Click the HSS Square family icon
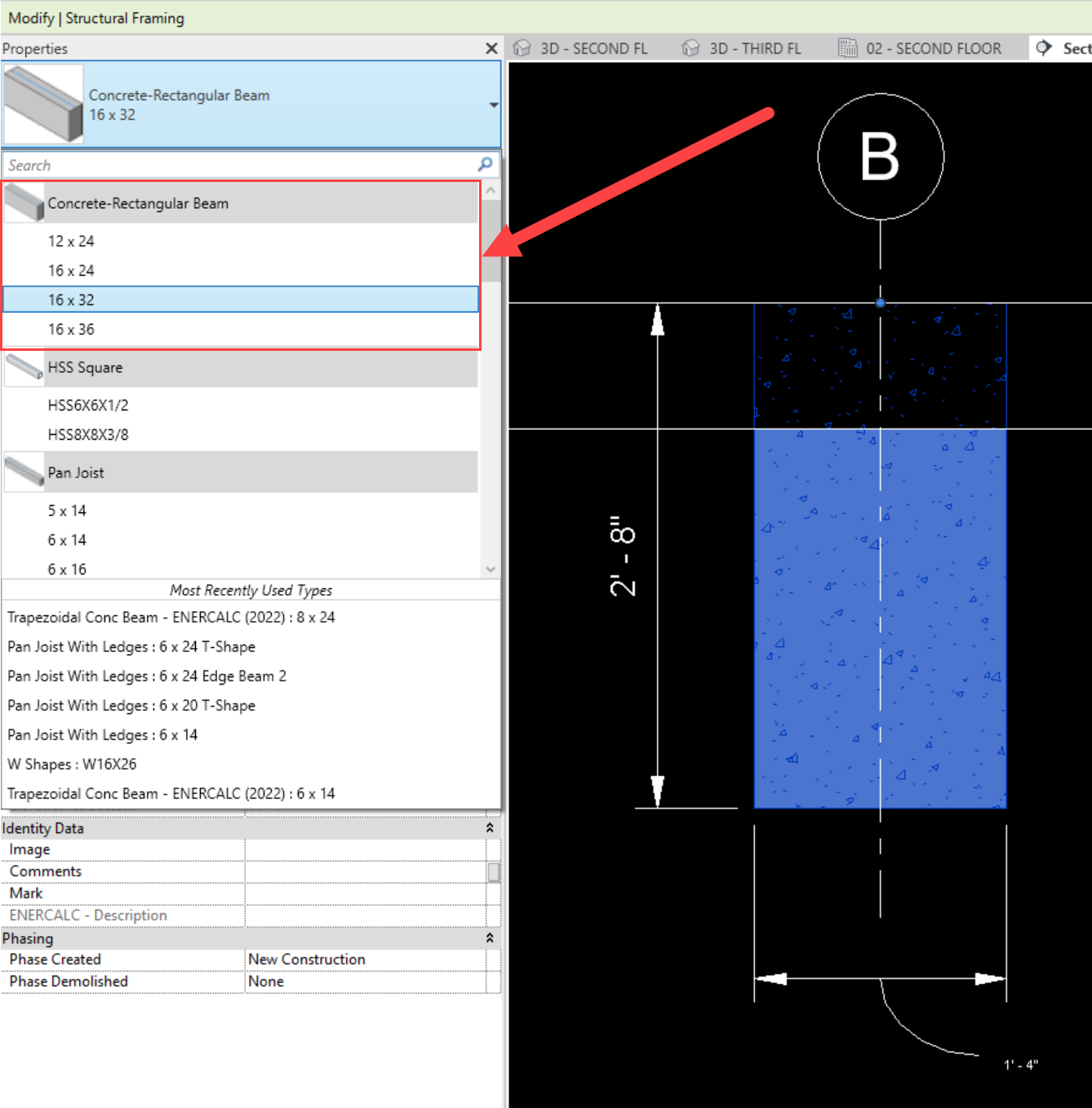The height and width of the screenshot is (1108, 1092). click(x=24, y=368)
